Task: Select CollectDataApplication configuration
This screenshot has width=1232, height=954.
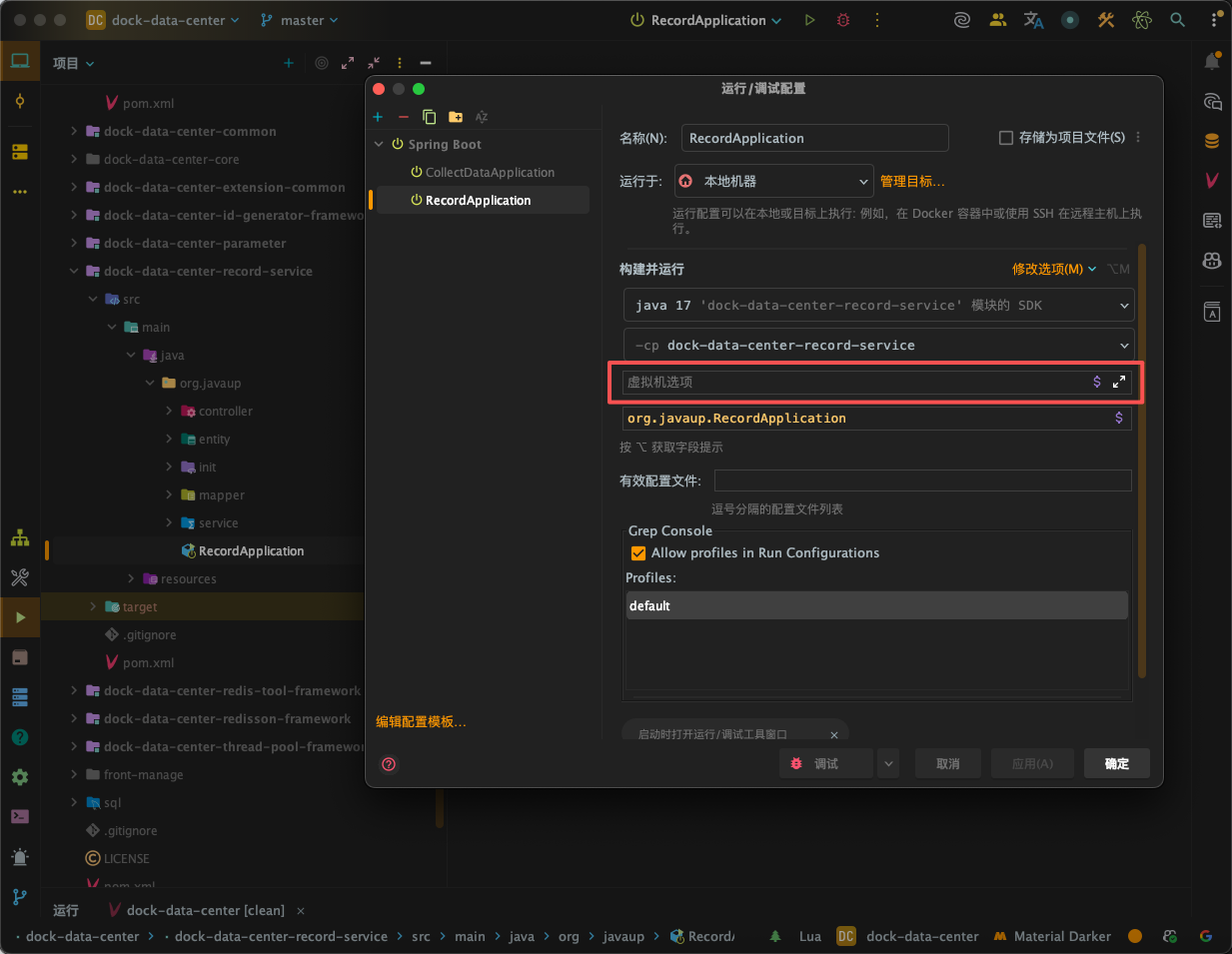Action: click(490, 173)
